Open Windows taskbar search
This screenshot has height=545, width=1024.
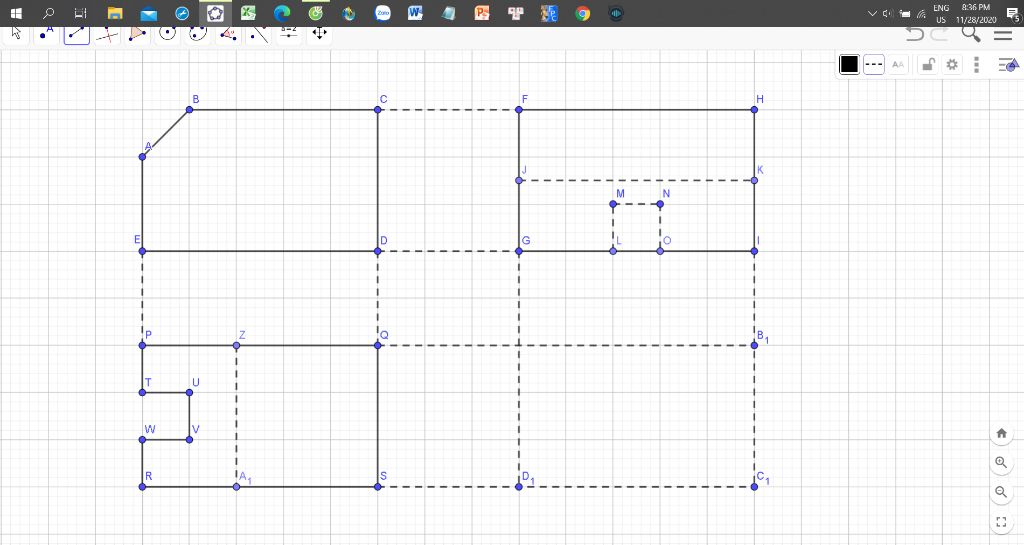[48, 13]
